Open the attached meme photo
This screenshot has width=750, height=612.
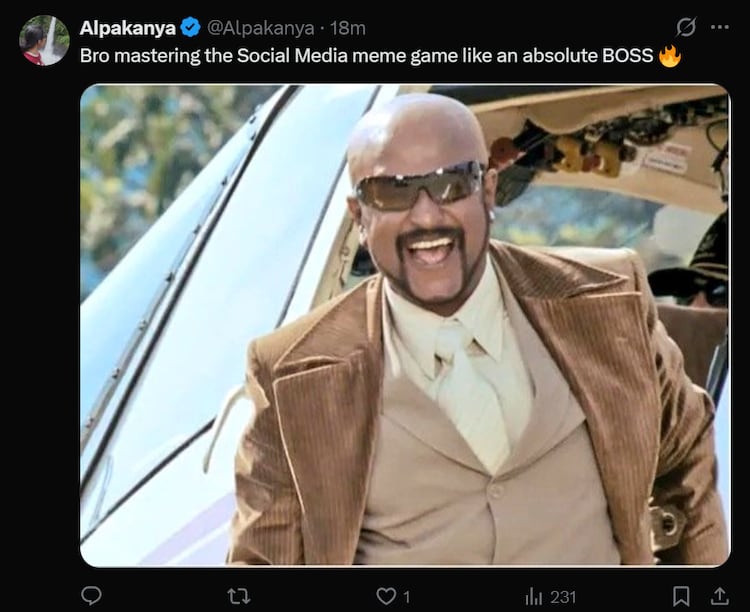(x=405, y=325)
